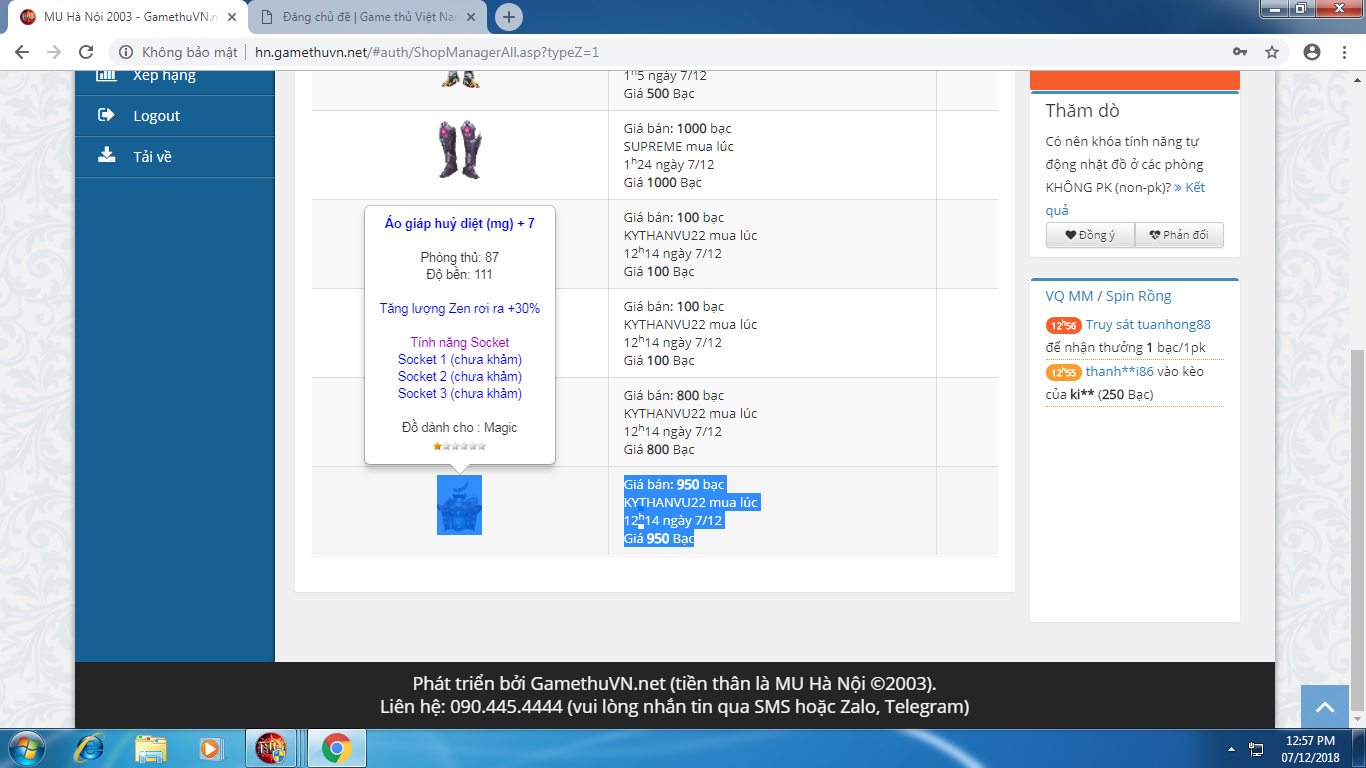
Task: Open the Windows Start menu
Action: (26, 748)
